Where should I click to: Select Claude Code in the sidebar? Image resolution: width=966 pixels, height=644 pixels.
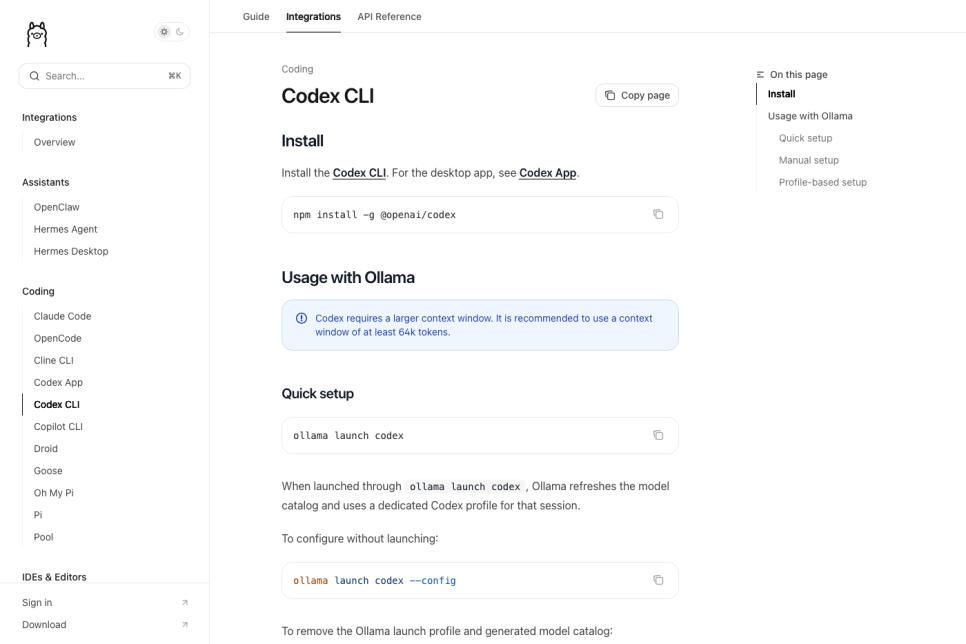click(62, 316)
